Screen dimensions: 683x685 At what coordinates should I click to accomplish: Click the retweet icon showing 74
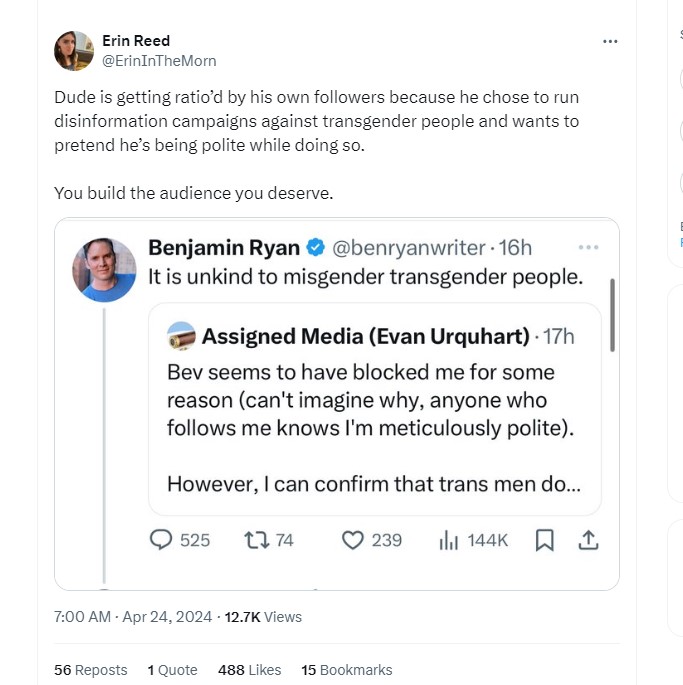click(255, 540)
